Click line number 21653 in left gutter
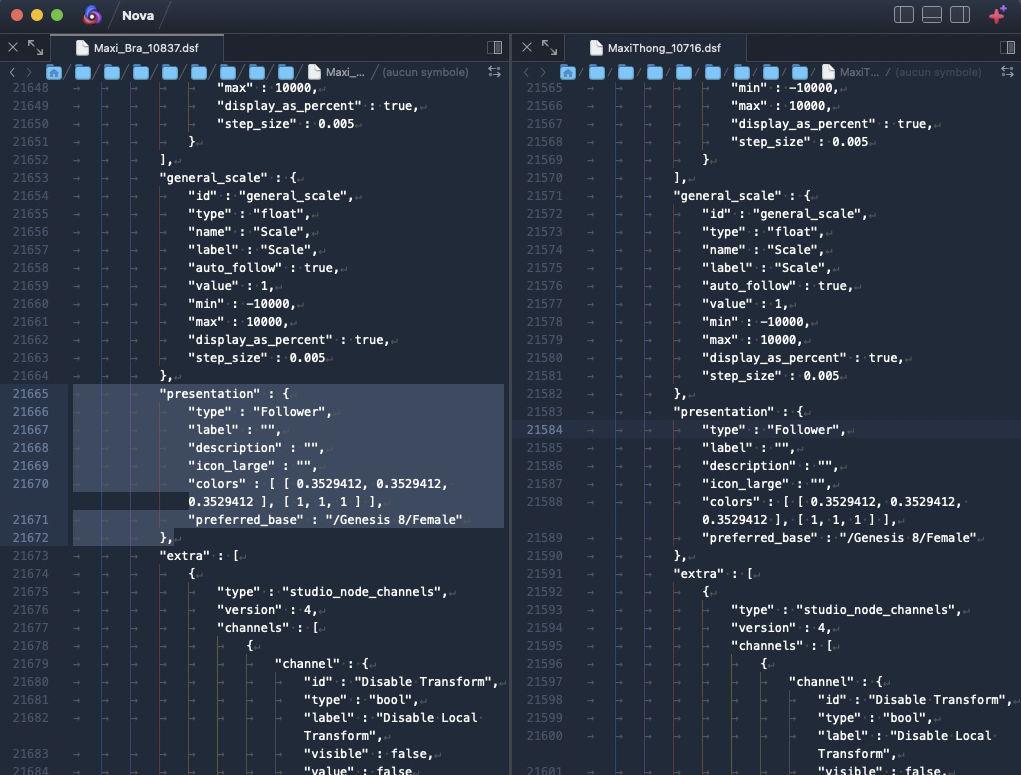The height and width of the screenshot is (775, 1021). [x=30, y=177]
